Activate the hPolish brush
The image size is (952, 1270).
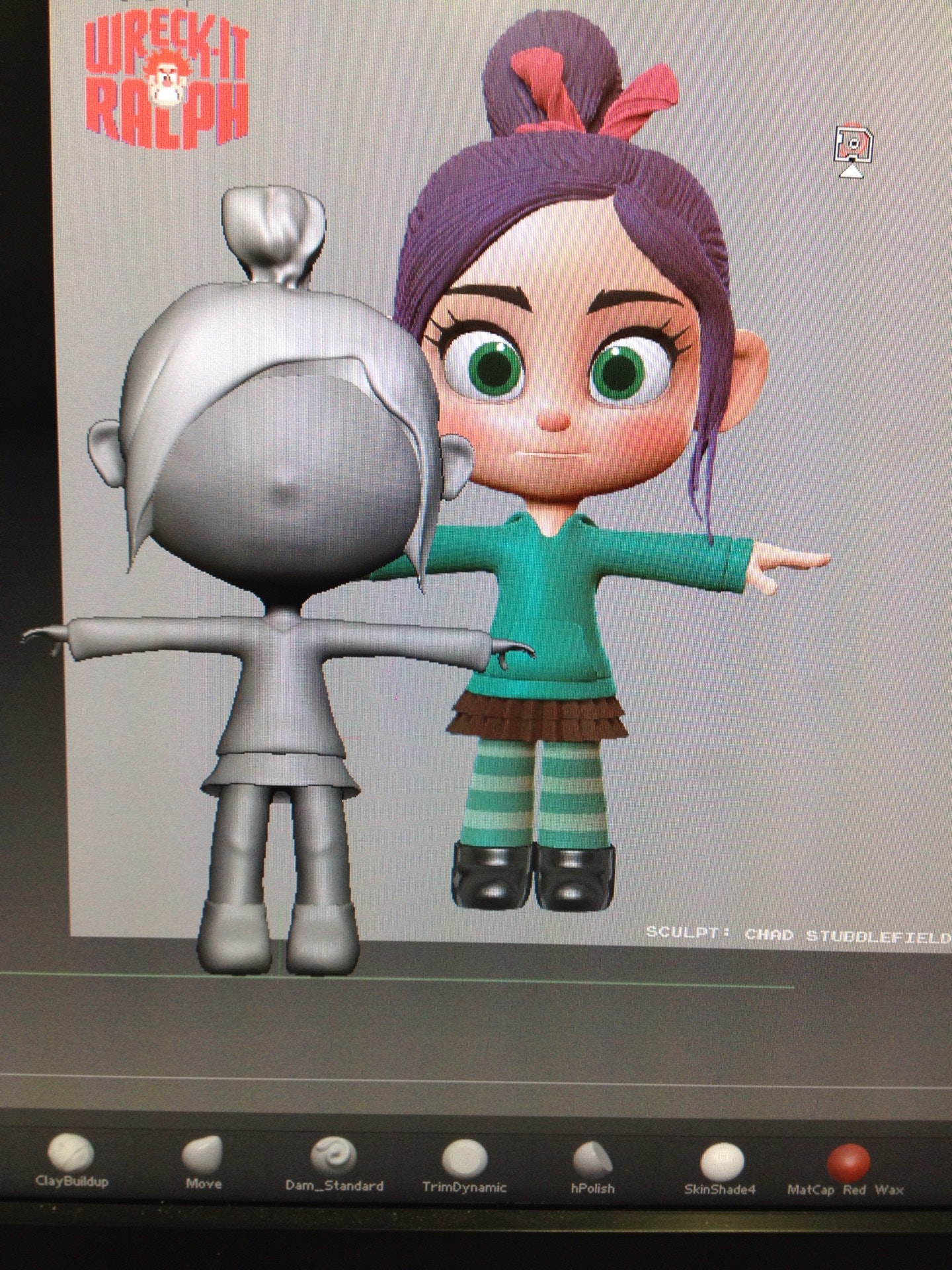(x=592, y=1167)
